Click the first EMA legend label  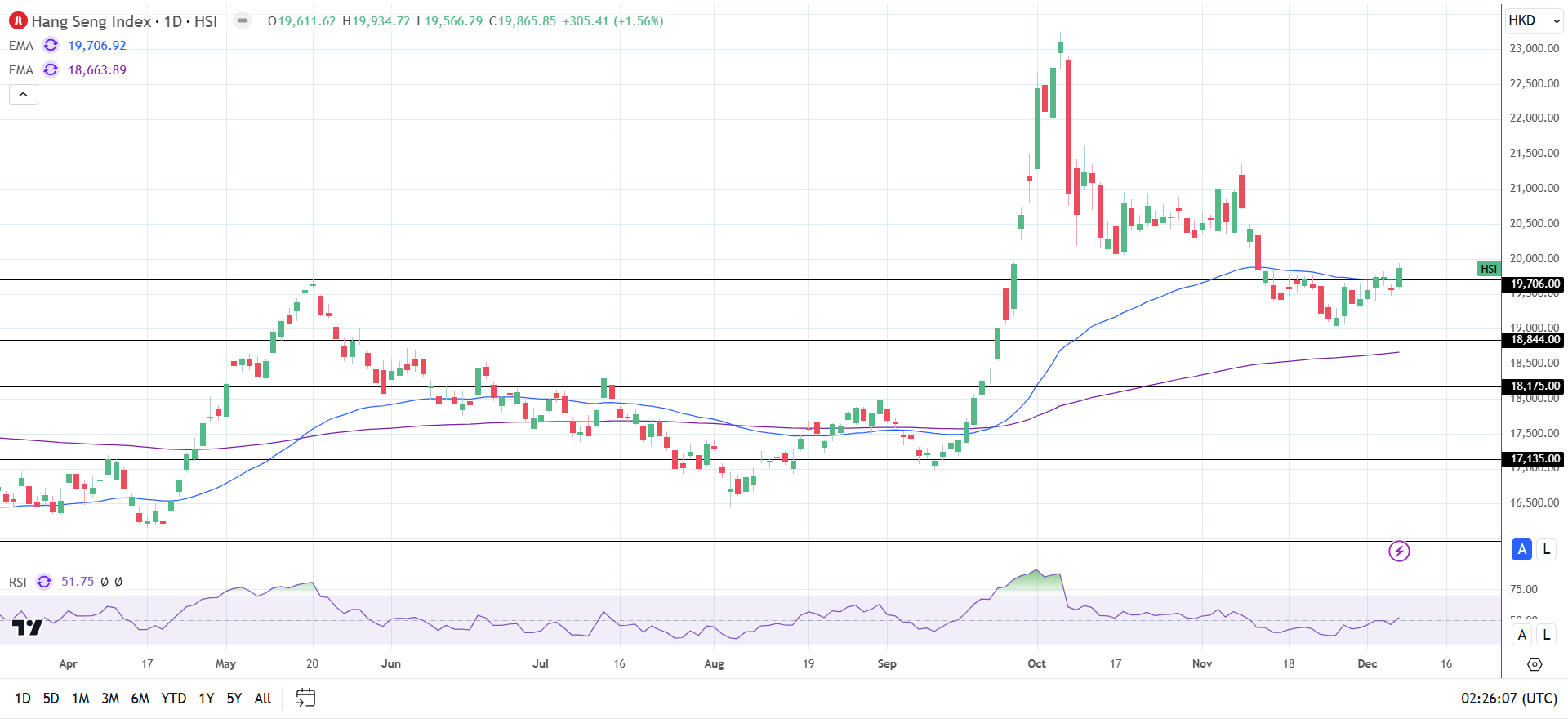[21, 46]
